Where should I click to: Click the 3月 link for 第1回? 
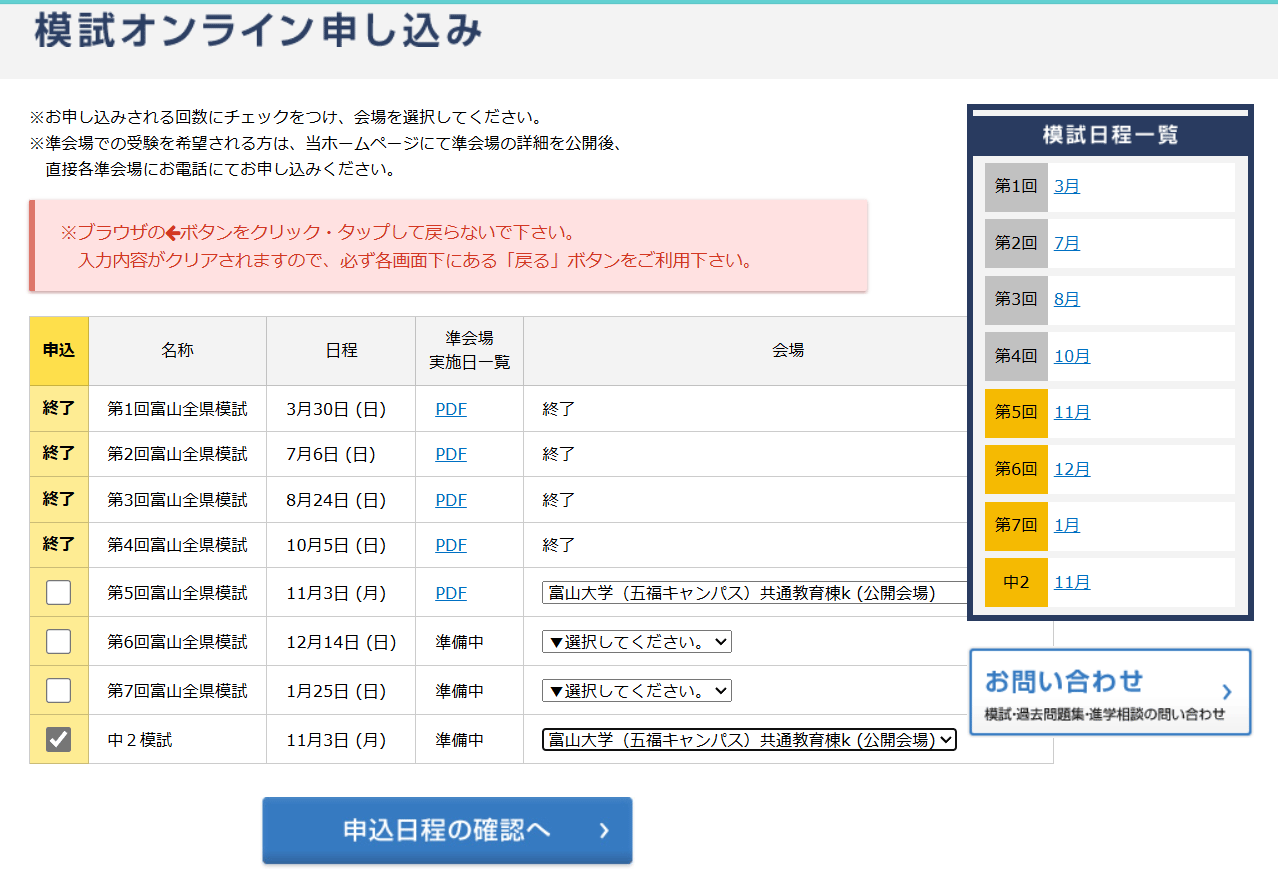(x=1066, y=187)
